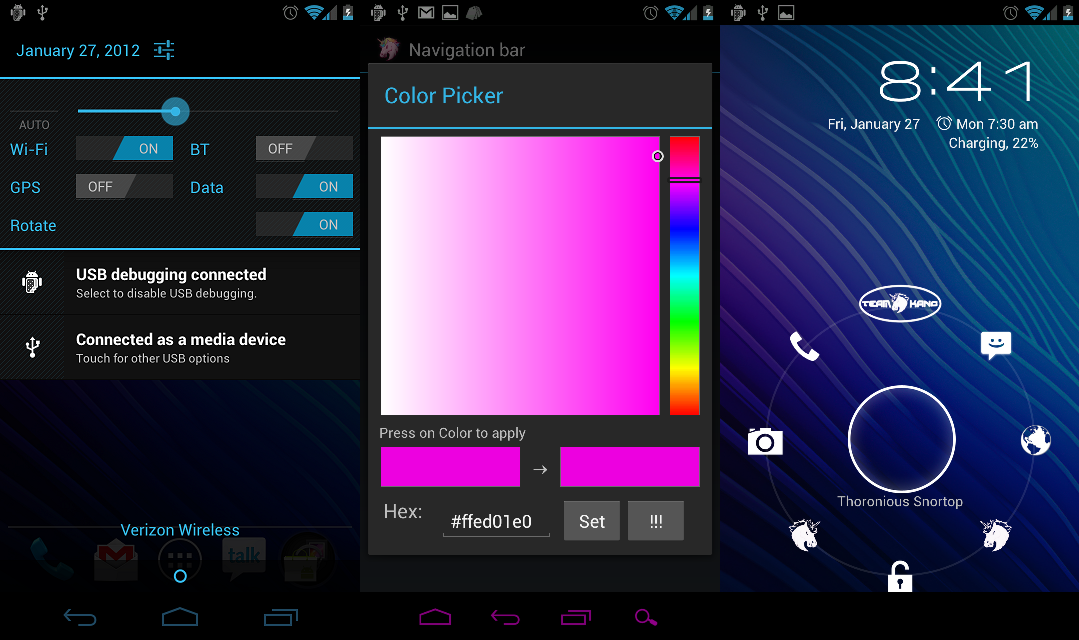Tap the Camera lockscreen target

click(765, 441)
